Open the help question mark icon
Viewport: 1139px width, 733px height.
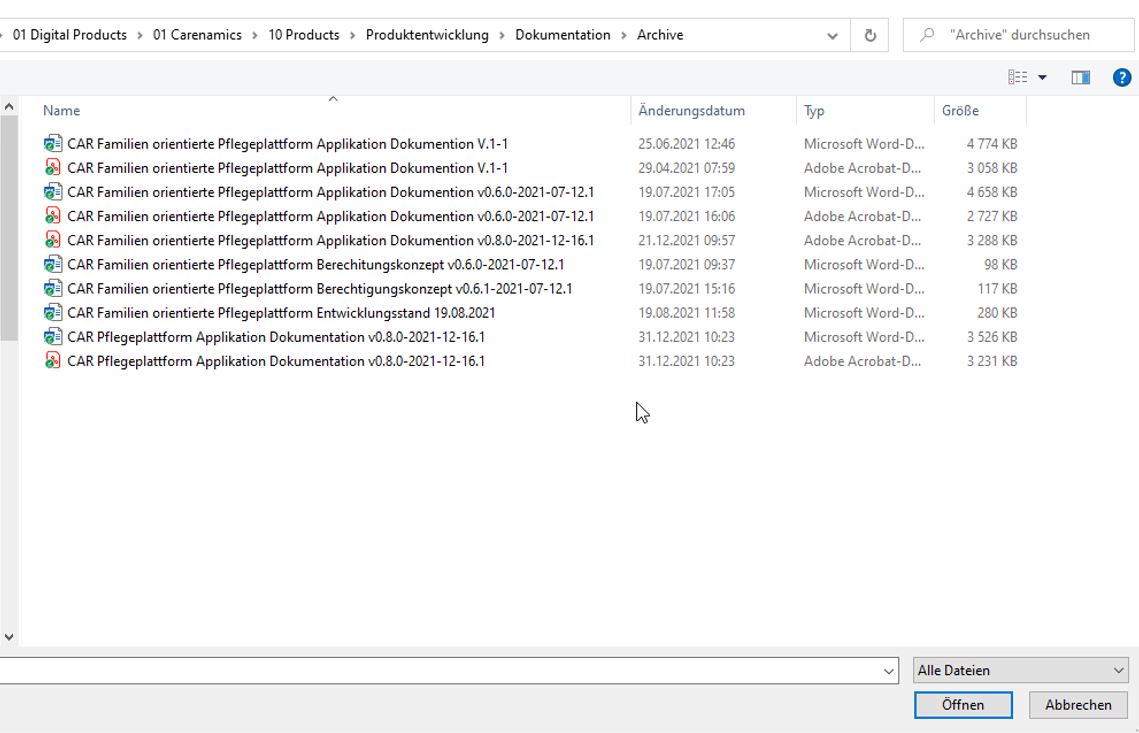(1121, 77)
